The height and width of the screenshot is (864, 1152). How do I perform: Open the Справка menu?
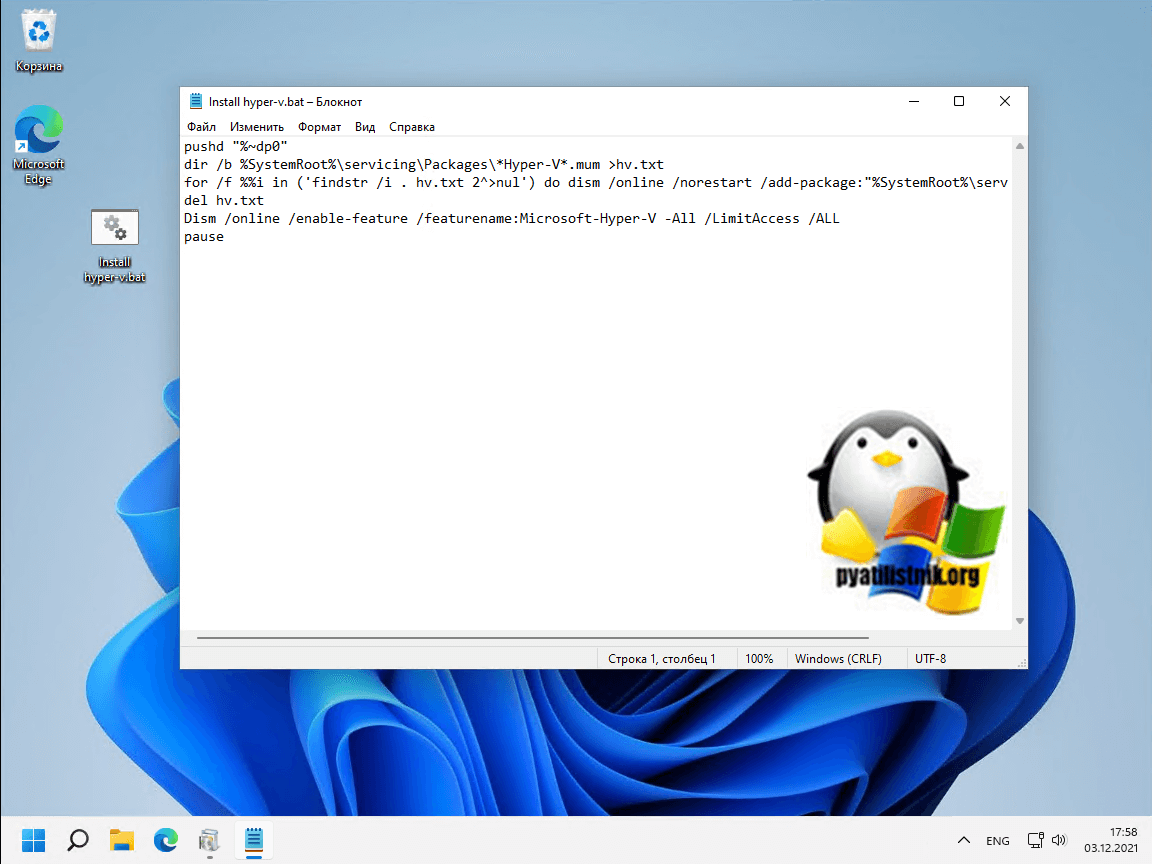coord(411,127)
